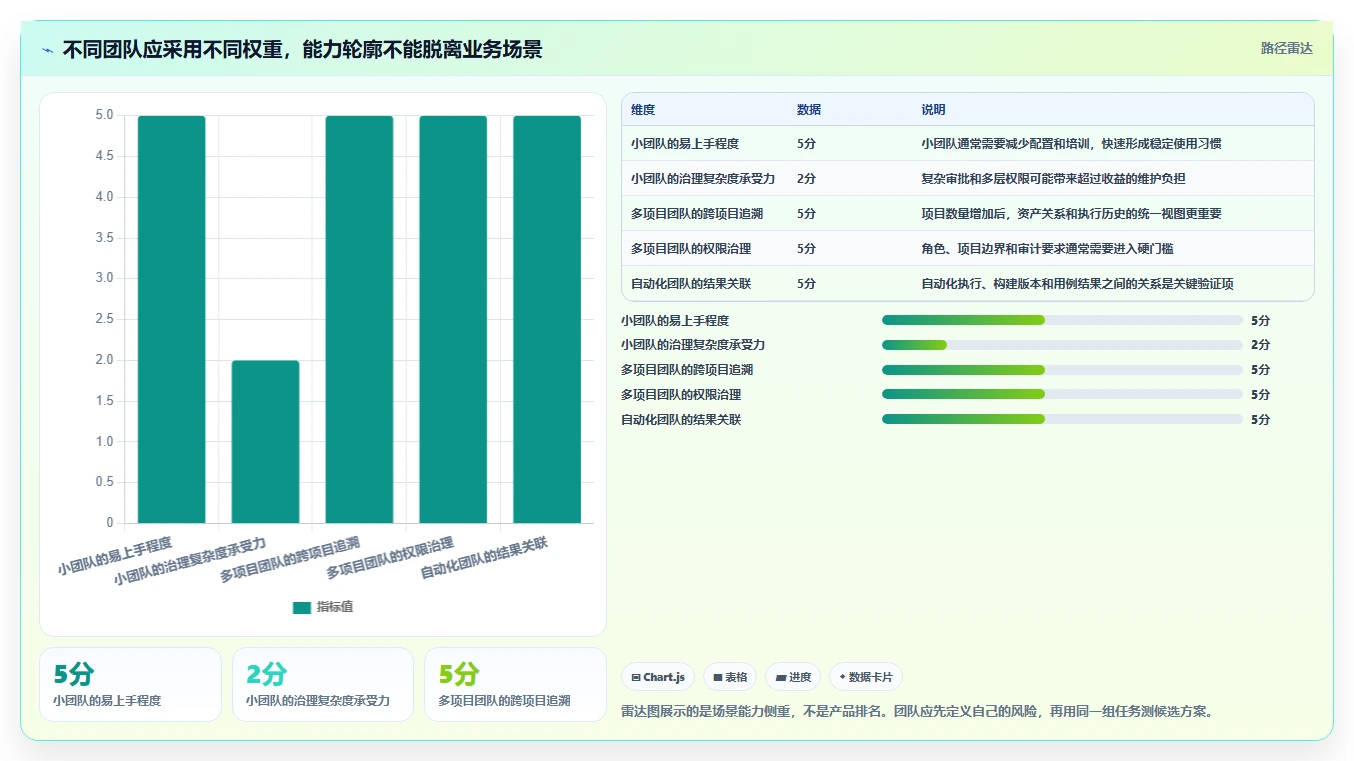Click the 指标值 legend text
Viewport: 1354px width, 761px height.
coord(335,607)
